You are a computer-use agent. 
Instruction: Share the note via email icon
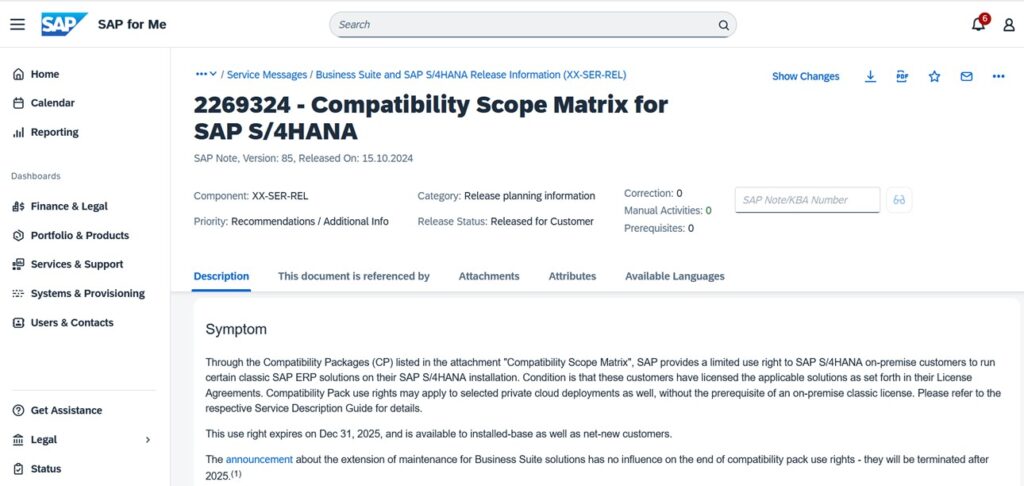[x=966, y=76]
